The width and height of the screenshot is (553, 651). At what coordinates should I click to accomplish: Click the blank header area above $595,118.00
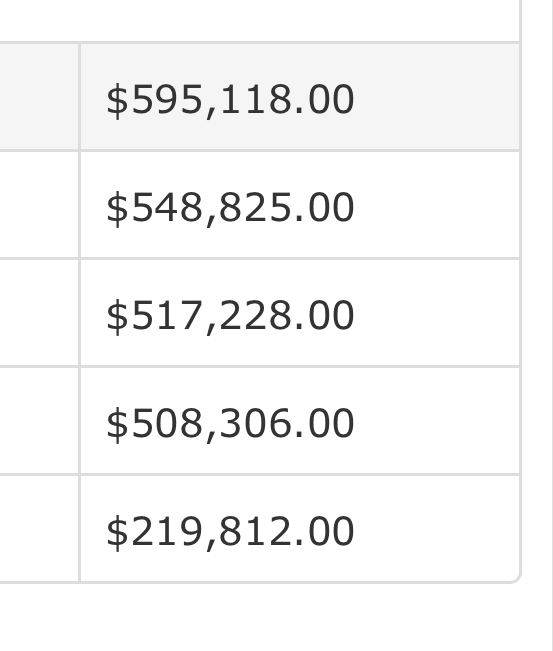pyautogui.click(x=259, y=20)
